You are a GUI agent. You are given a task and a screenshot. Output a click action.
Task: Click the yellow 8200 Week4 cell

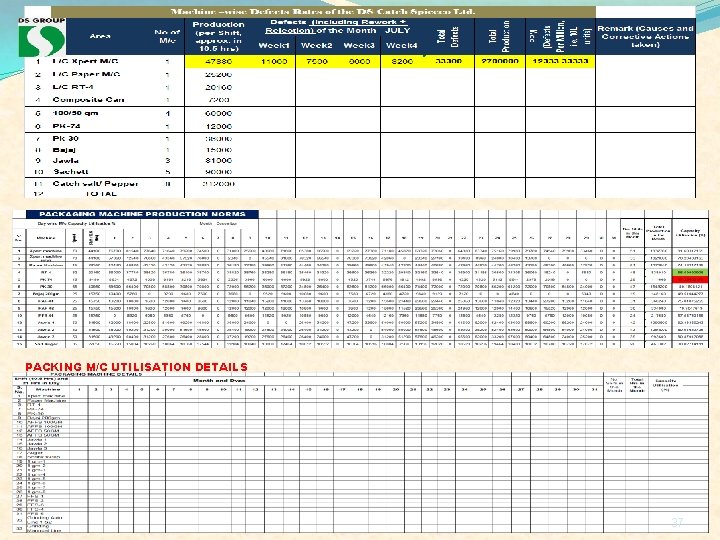pos(402,61)
